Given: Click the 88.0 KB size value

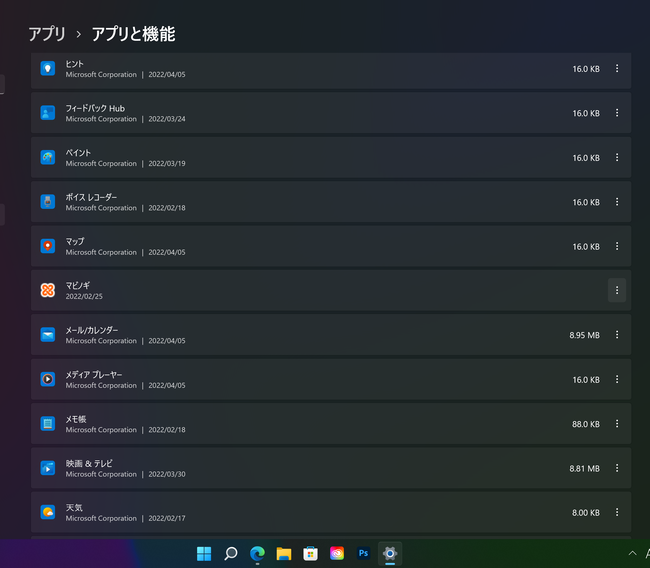Looking at the screenshot, I should coord(586,424).
